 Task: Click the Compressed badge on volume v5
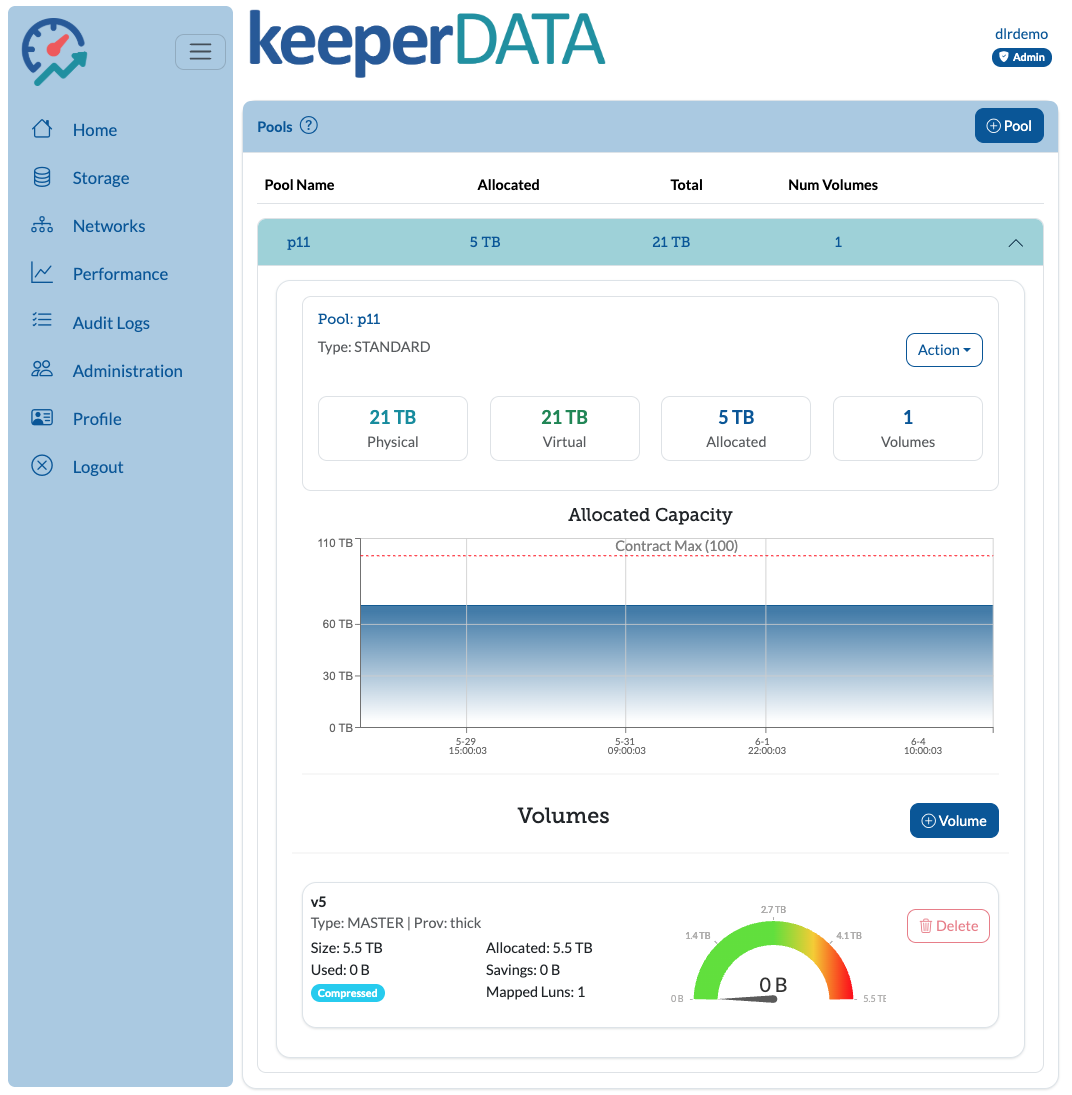pos(347,993)
